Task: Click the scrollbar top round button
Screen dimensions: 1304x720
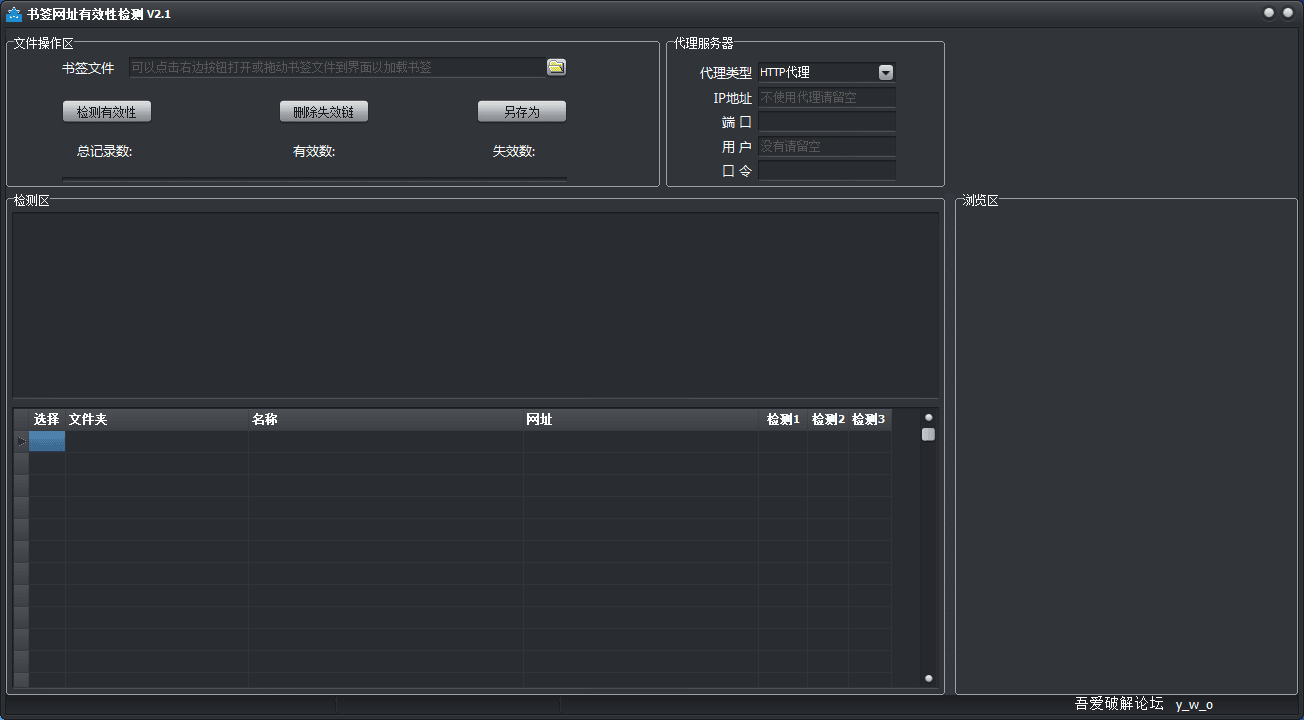Action: pos(928,418)
